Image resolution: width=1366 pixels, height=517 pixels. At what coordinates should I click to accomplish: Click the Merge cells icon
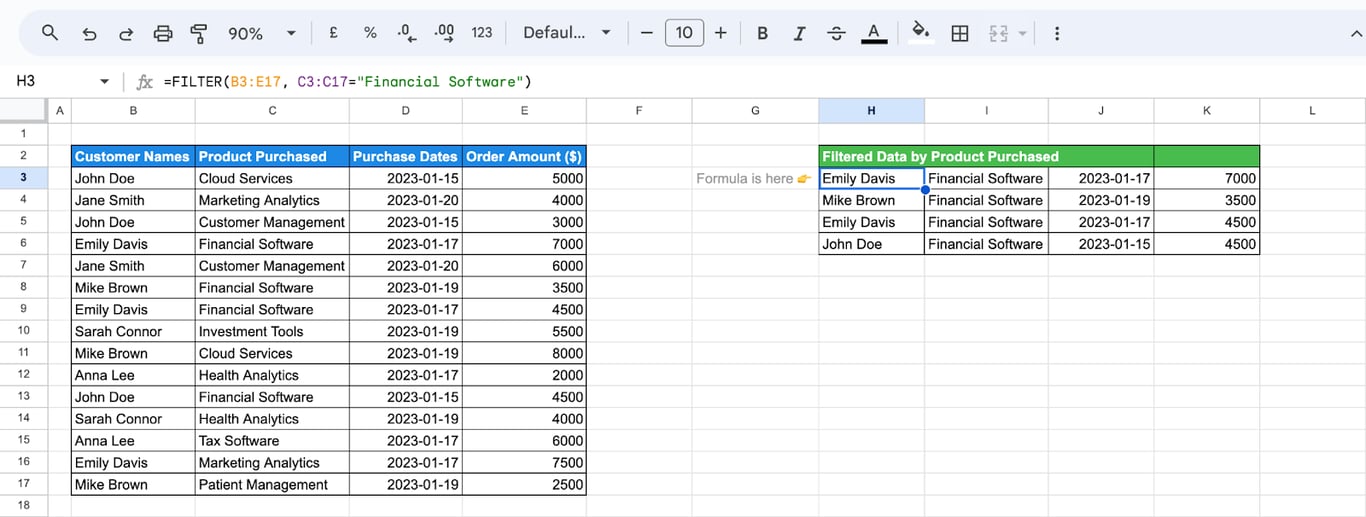point(998,33)
